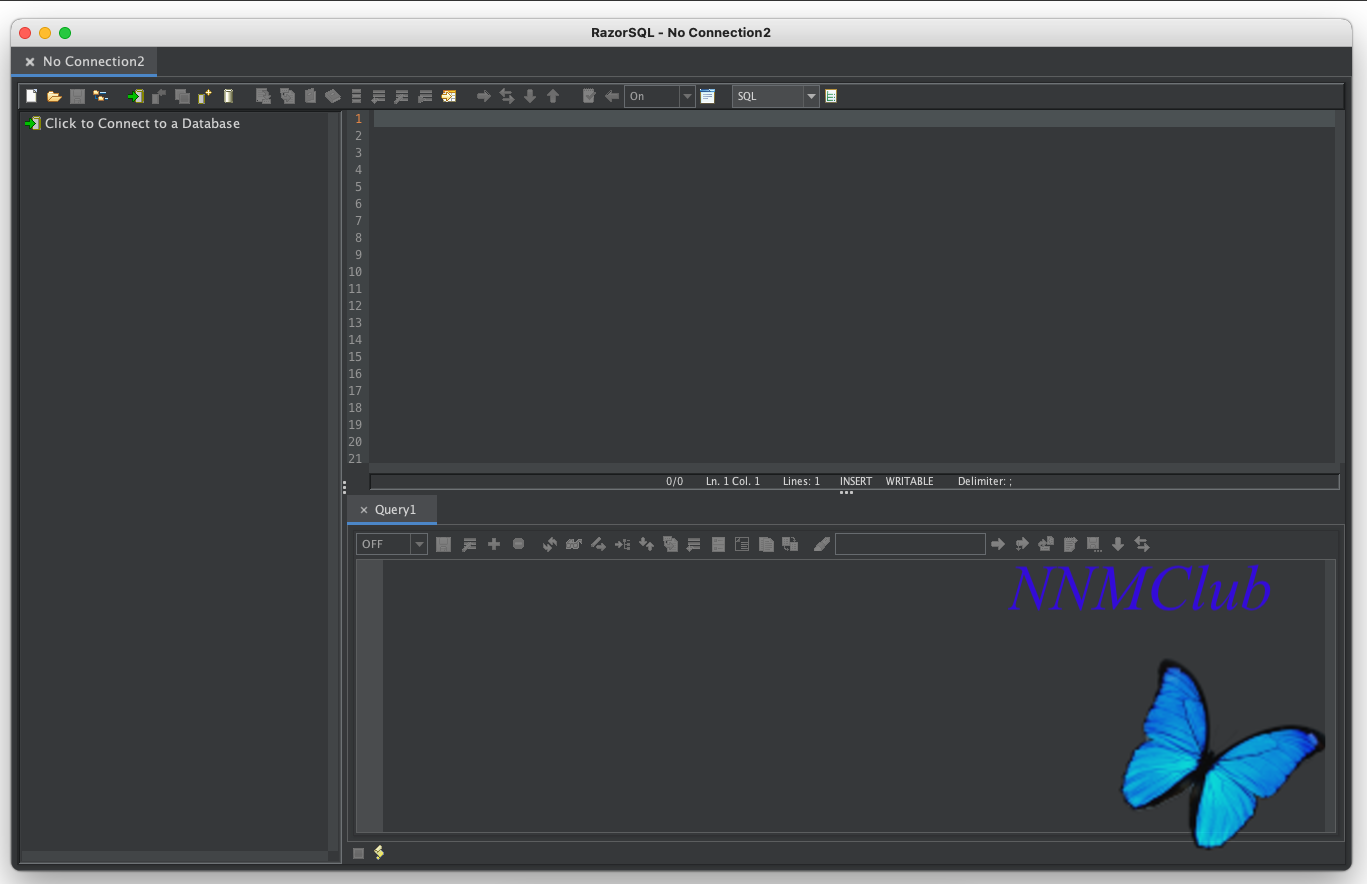
Task: Open the SQL language dropdown
Action: click(775, 96)
